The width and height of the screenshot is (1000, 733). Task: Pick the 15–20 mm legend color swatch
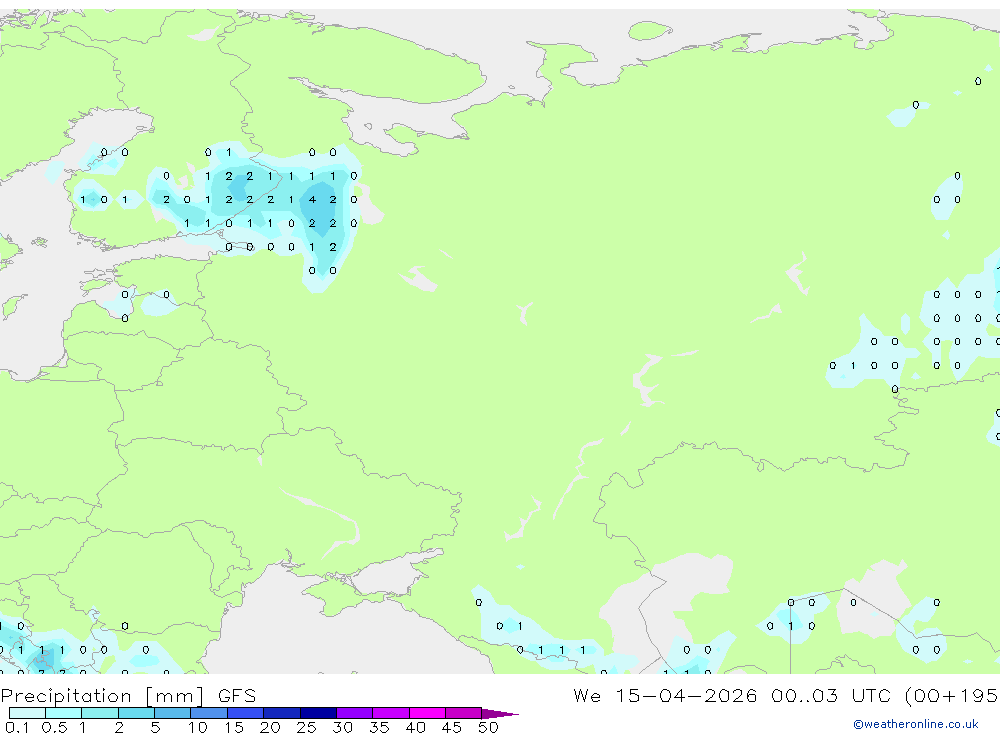coord(246,713)
